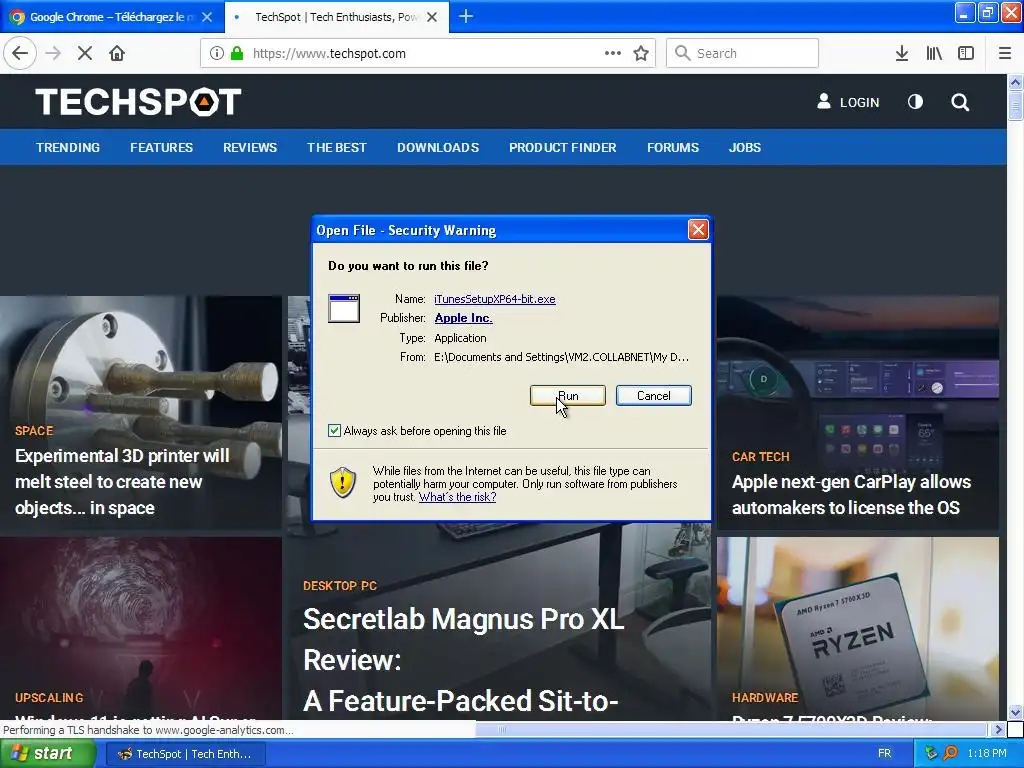Open the DOWNLOADS menu item

(438, 148)
